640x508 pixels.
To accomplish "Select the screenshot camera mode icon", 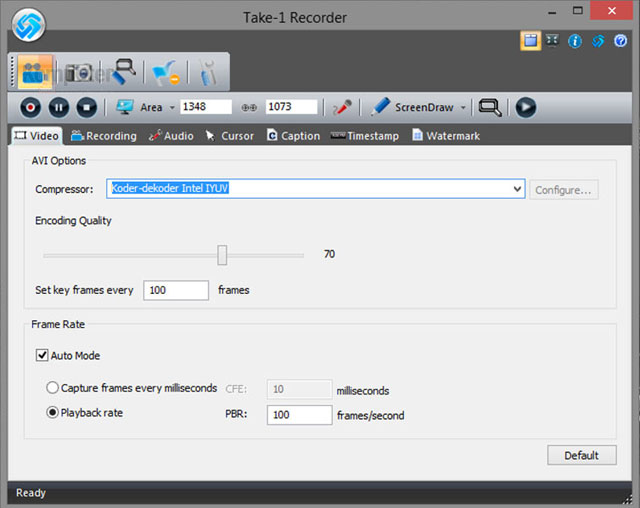I will pyautogui.click(x=79, y=73).
